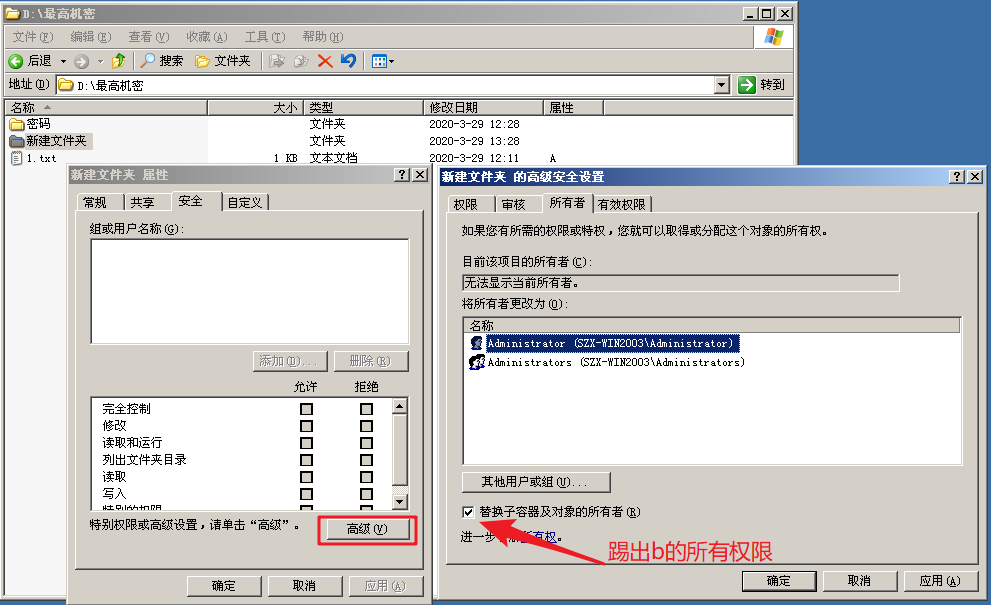This screenshot has height=605, width=991.
Task: Open the 文件 (File) menu
Action: [x=33, y=37]
